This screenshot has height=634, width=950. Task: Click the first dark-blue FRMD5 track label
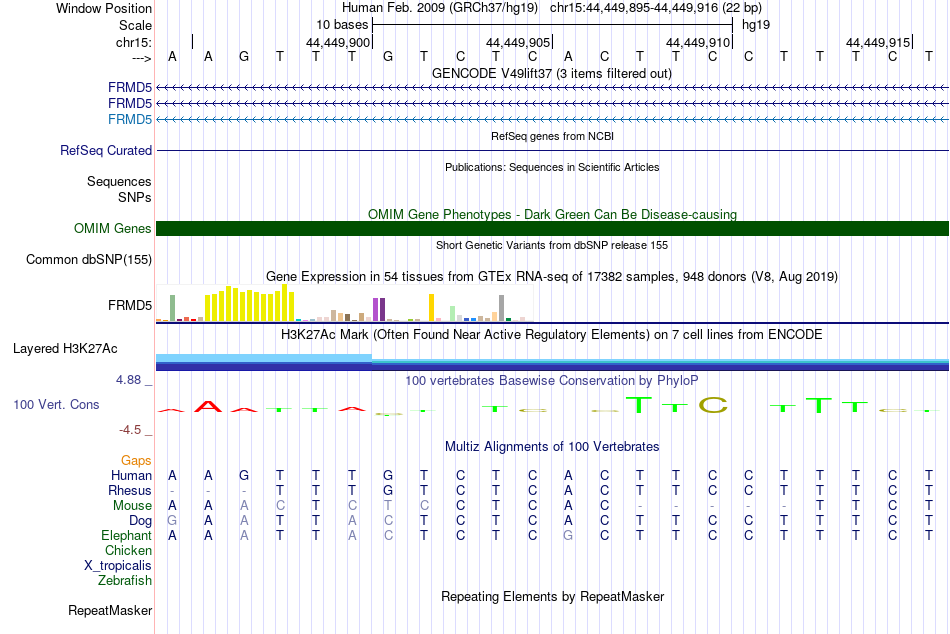point(130,87)
